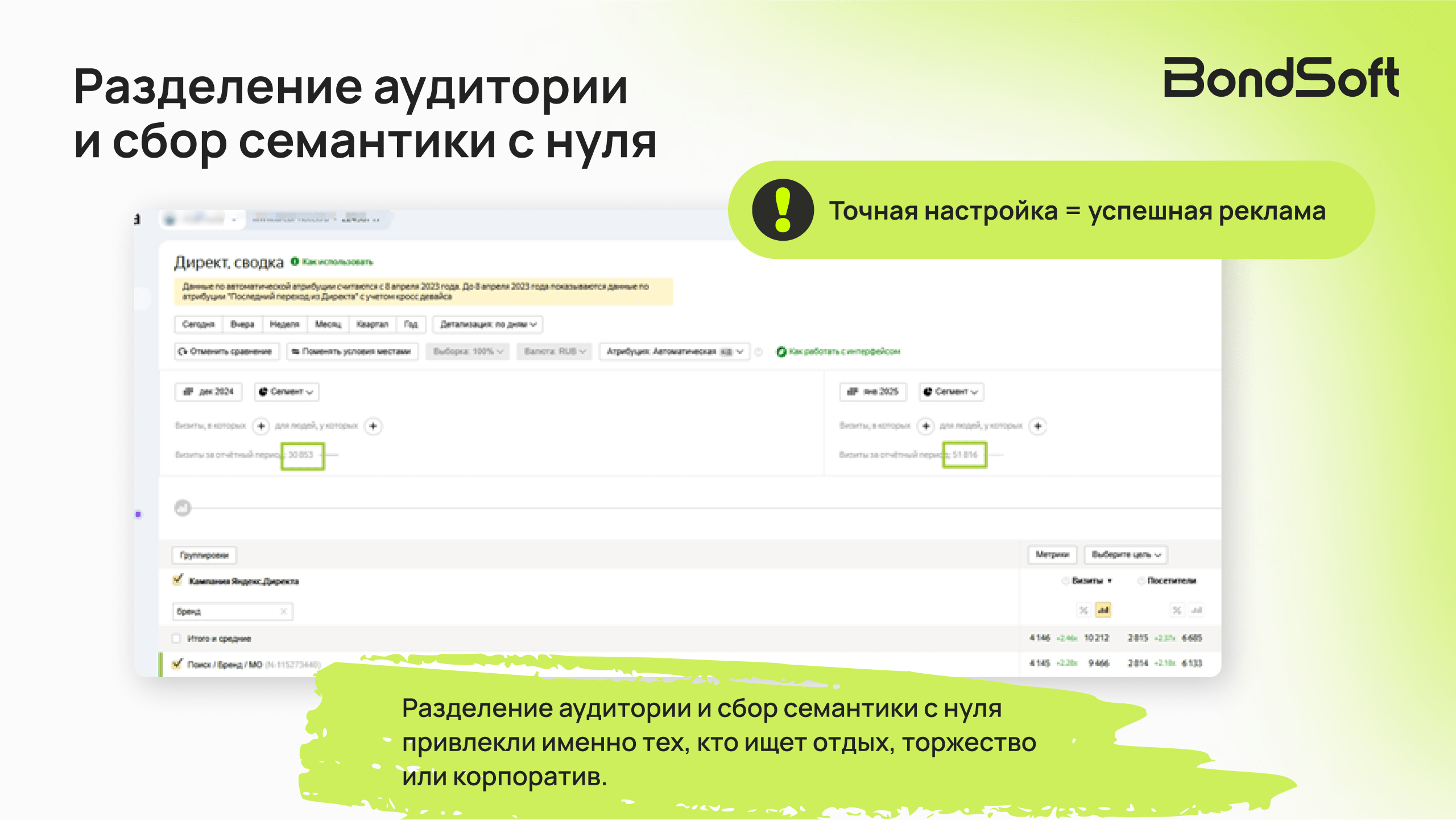Click plus icon after left 'для людей, у которых'
This screenshot has width=1456, height=820.
point(373,426)
